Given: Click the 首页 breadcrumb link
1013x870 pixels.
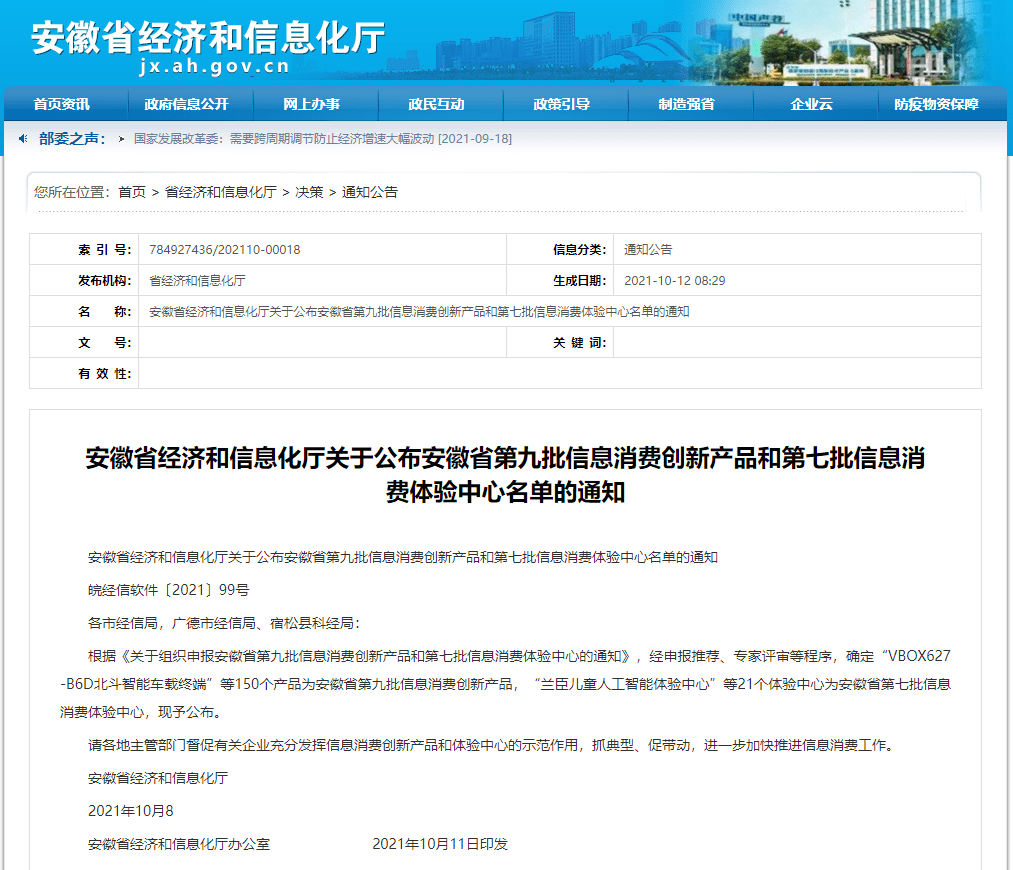Looking at the screenshot, I should pos(131,192).
